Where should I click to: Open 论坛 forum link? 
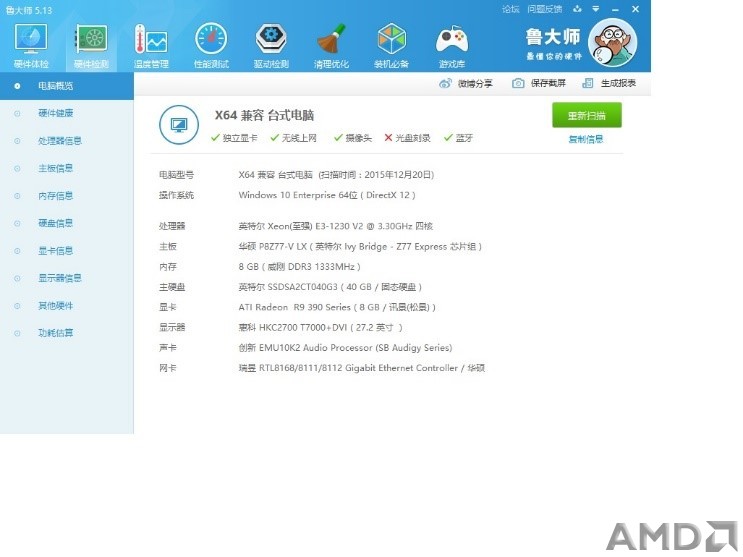pyautogui.click(x=510, y=9)
